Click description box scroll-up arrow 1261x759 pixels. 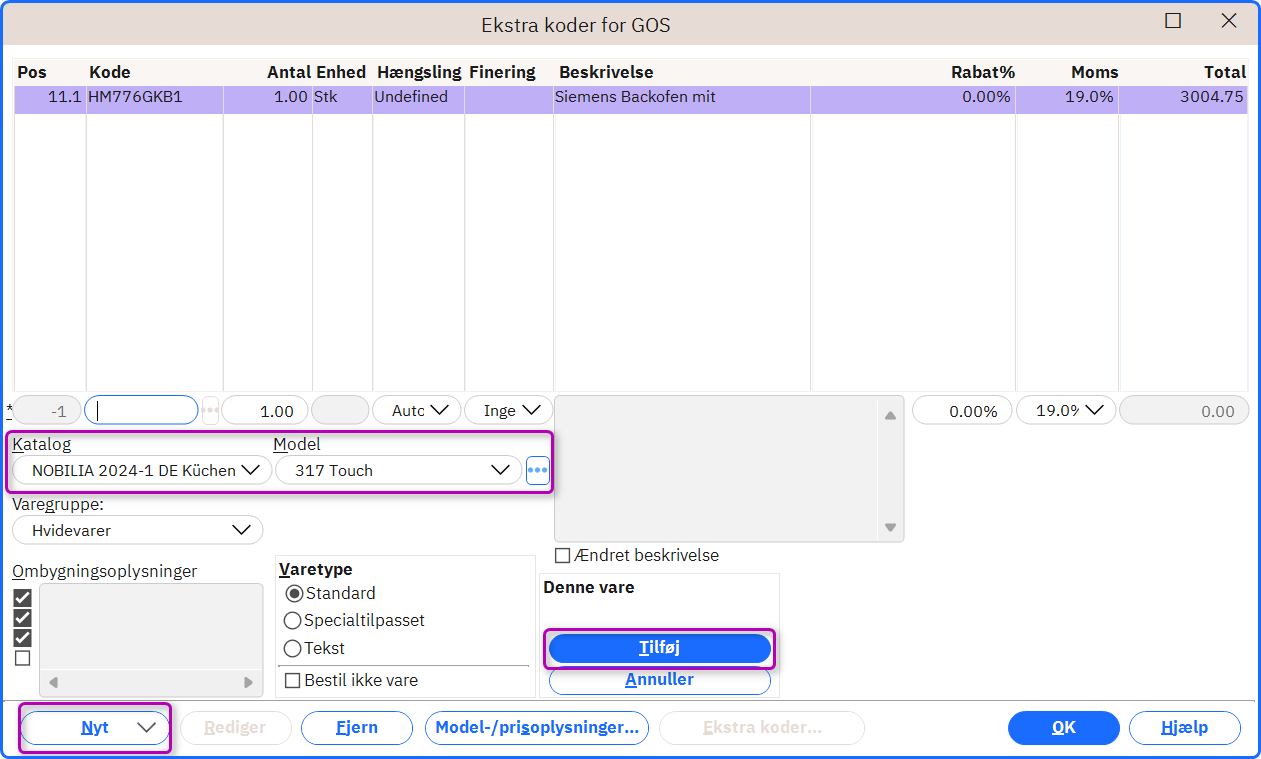pyautogui.click(x=890, y=415)
